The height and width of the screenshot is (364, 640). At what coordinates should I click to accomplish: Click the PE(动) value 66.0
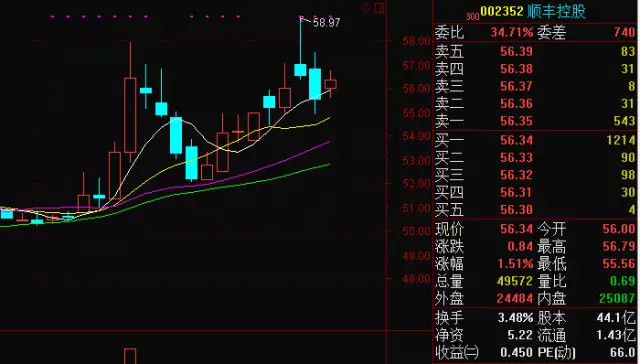[x=622, y=353]
